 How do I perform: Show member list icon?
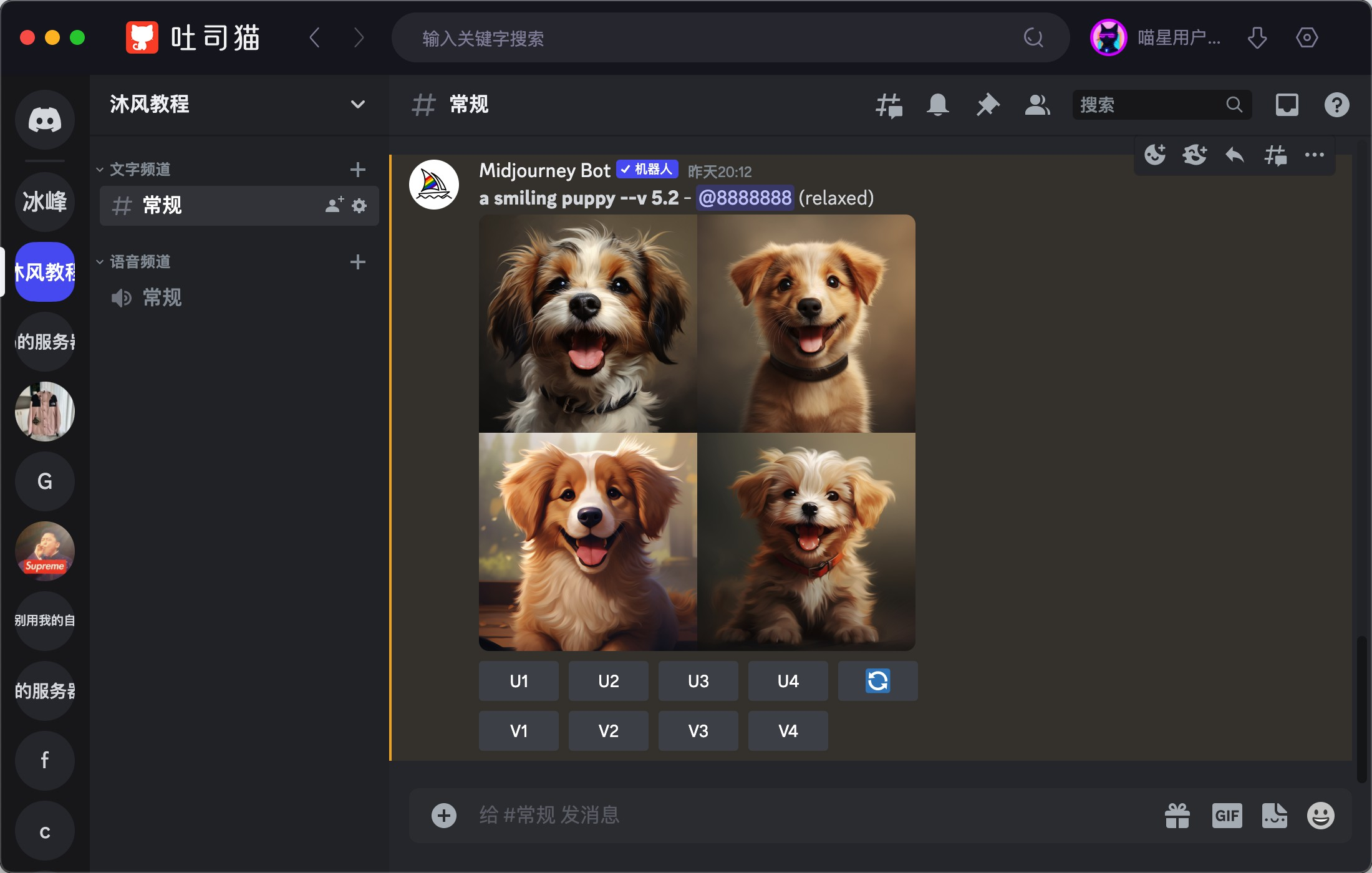pyautogui.click(x=1037, y=105)
